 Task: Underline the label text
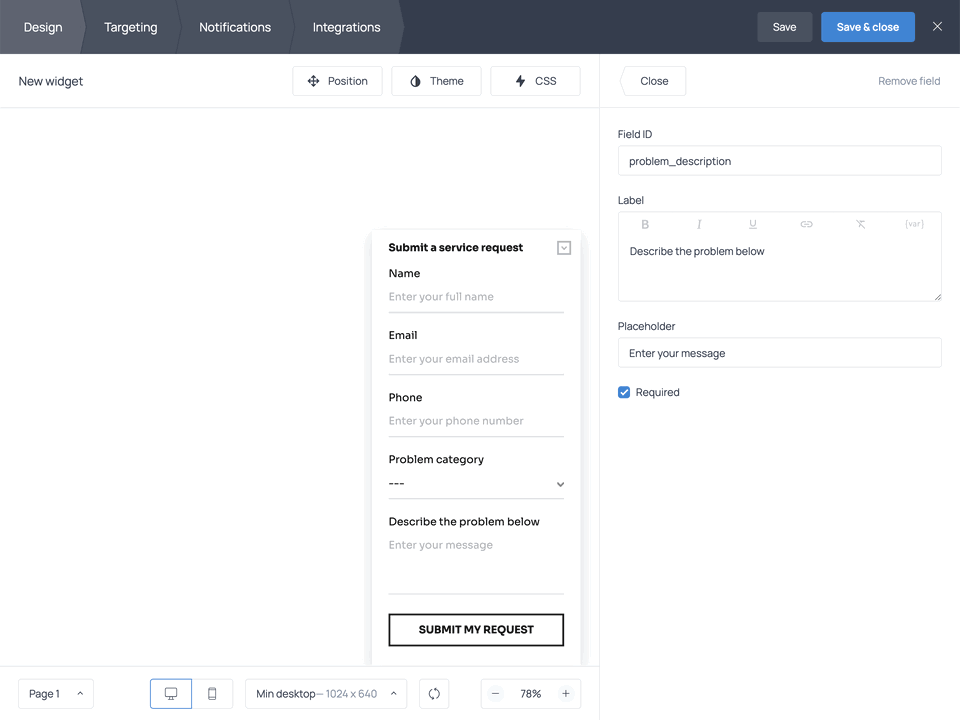[x=752, y=224]
